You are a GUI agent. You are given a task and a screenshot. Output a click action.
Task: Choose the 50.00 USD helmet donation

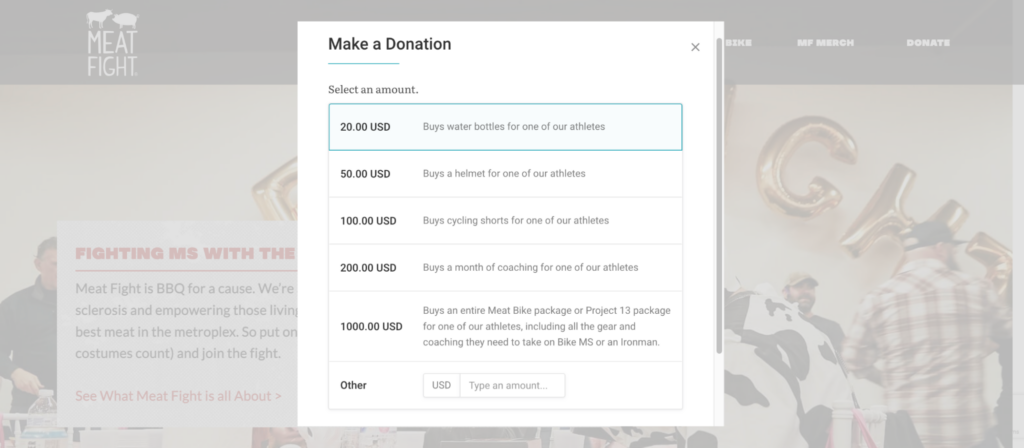click(505, 174)
